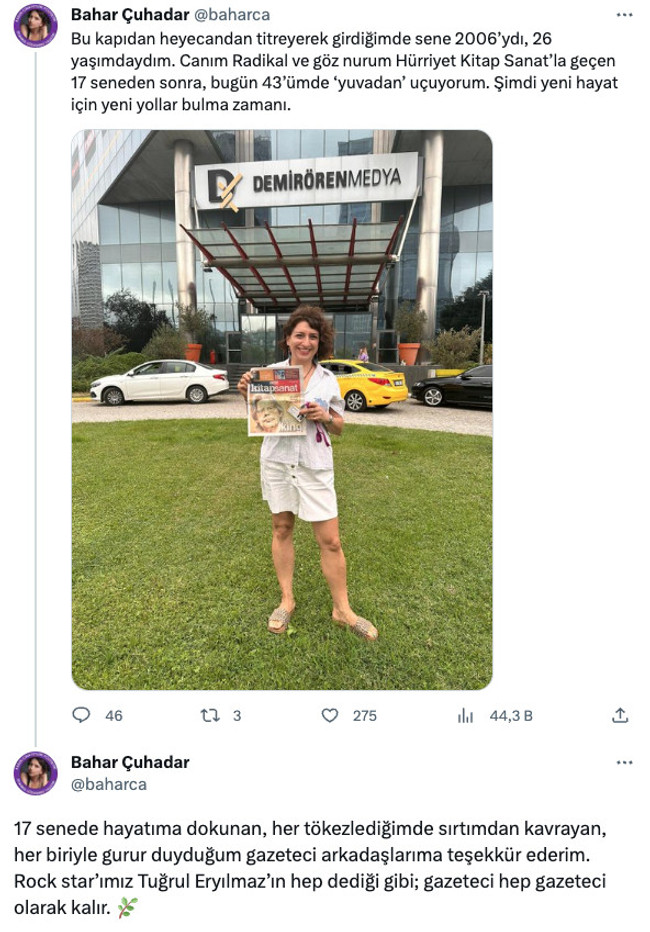Open more options on first tweet
This screenshot has width=650, height=932.
pos(624,15)
